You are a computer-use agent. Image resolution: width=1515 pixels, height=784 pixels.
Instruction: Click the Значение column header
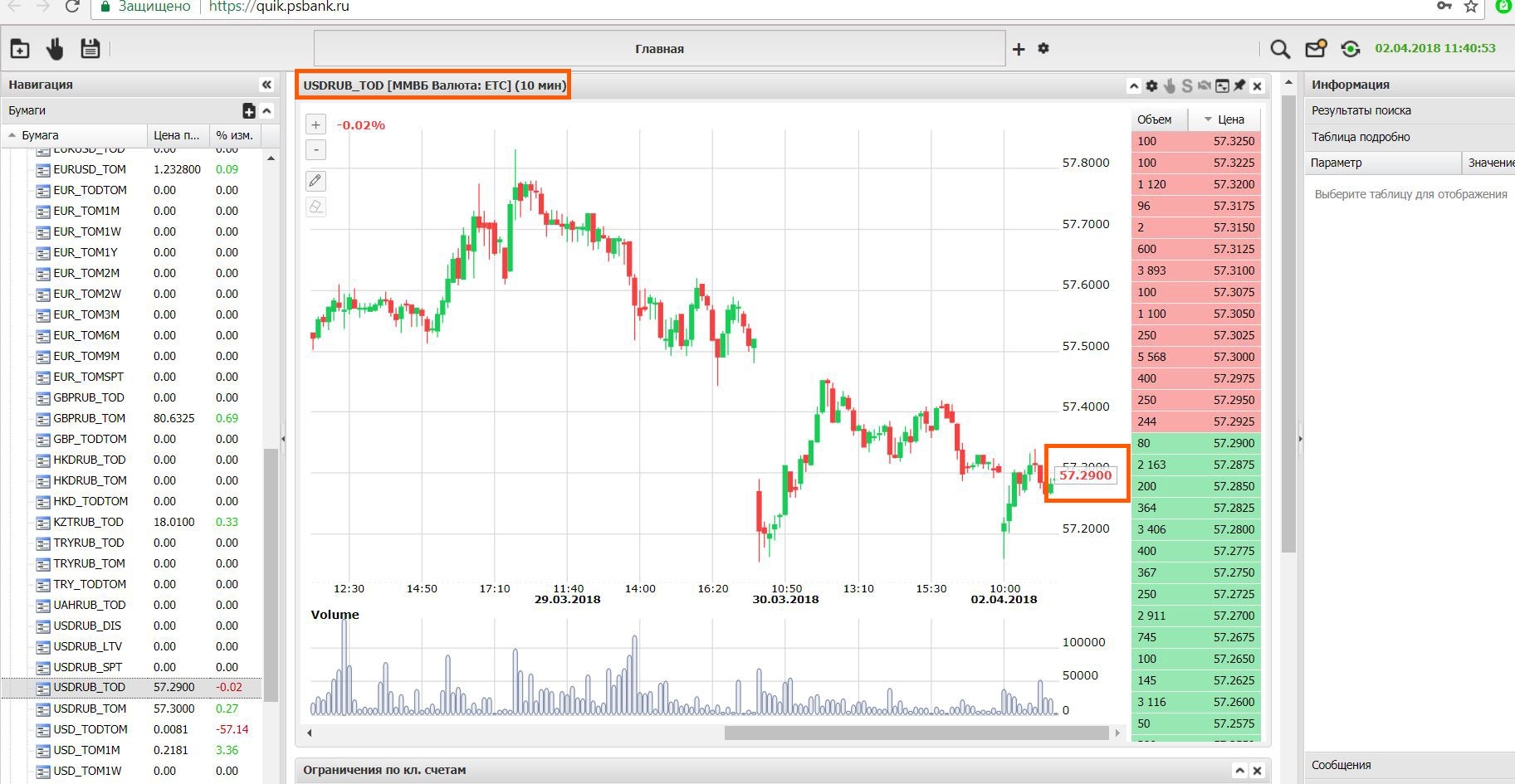coord(1489,163)
